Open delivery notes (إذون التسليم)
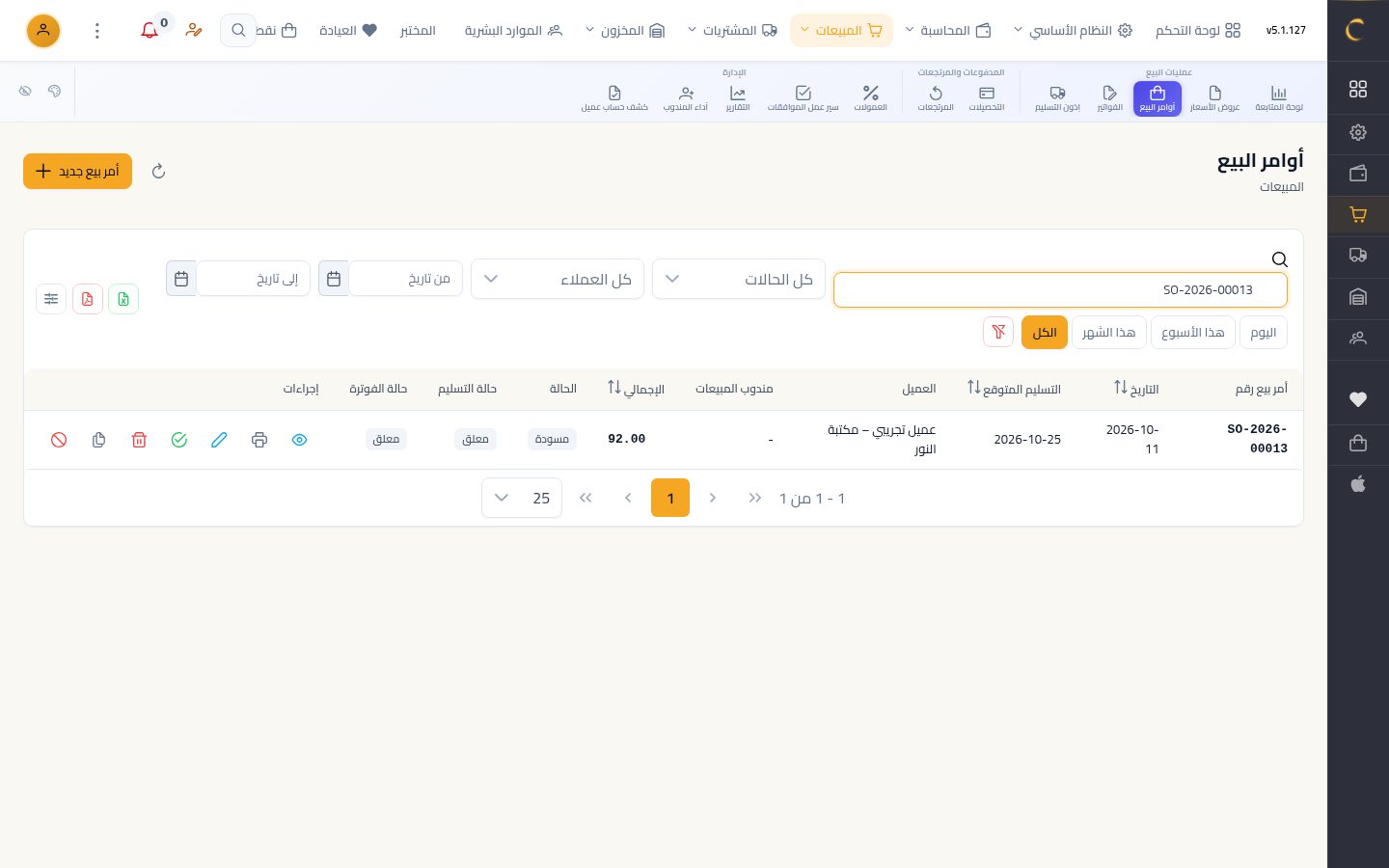1389x868 pixels. pos(1057,97)
